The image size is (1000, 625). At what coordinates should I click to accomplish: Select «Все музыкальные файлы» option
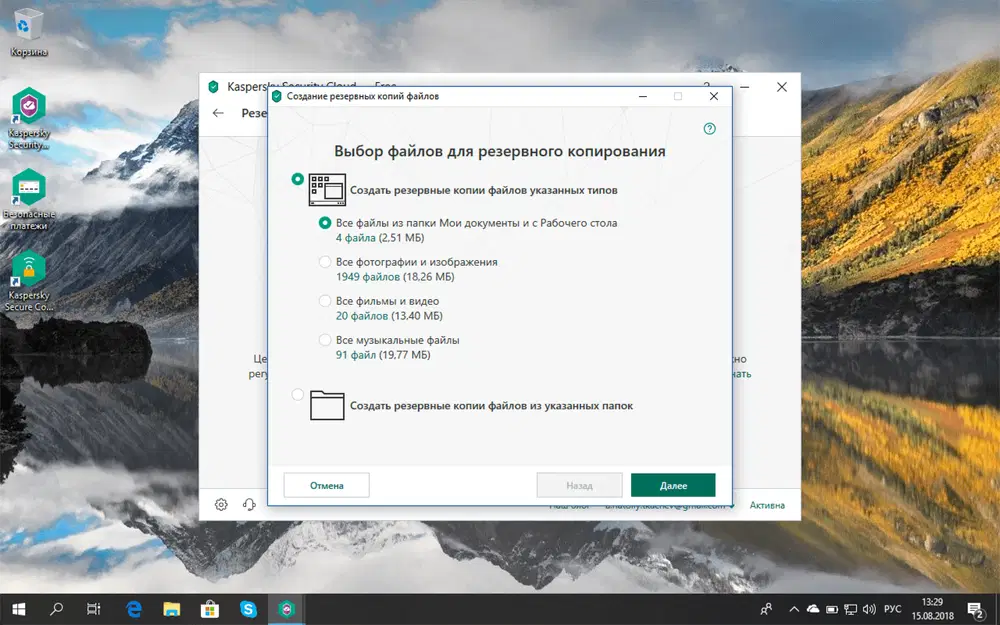point(325,339)
